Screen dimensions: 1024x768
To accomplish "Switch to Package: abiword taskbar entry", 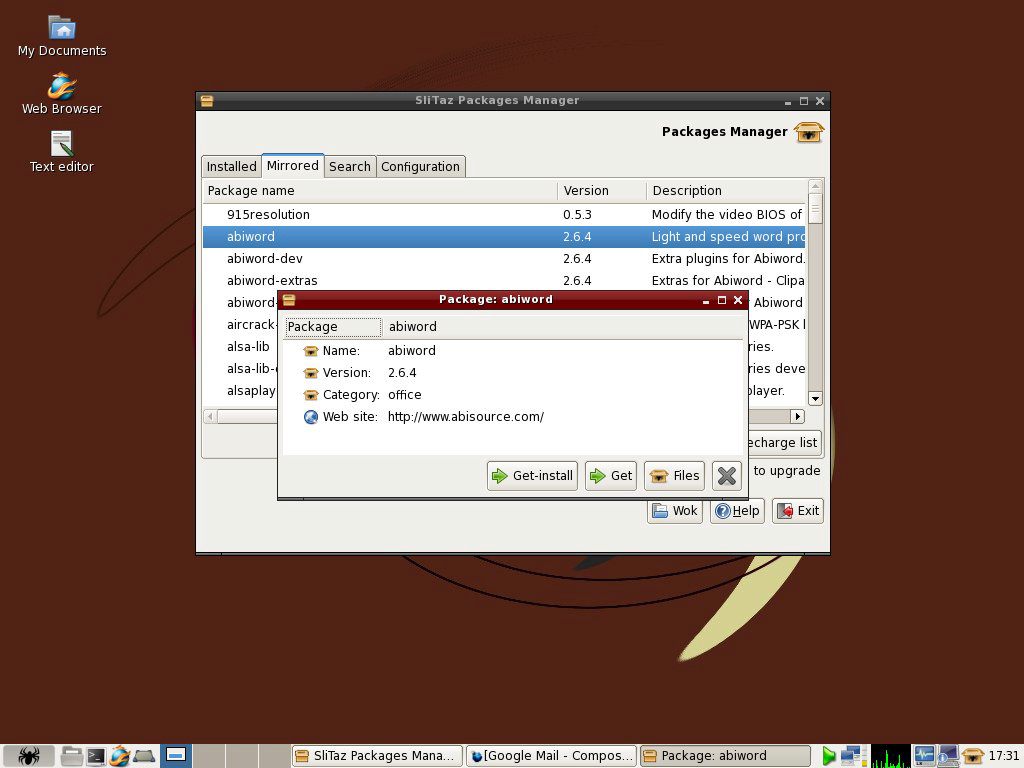I will (x=726, y=756).
